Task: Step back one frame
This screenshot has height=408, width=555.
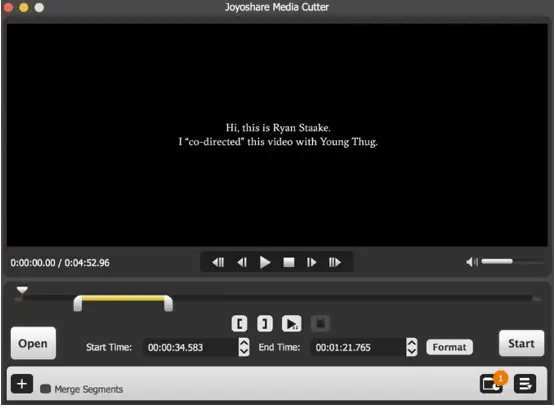Action: (242, 263)
